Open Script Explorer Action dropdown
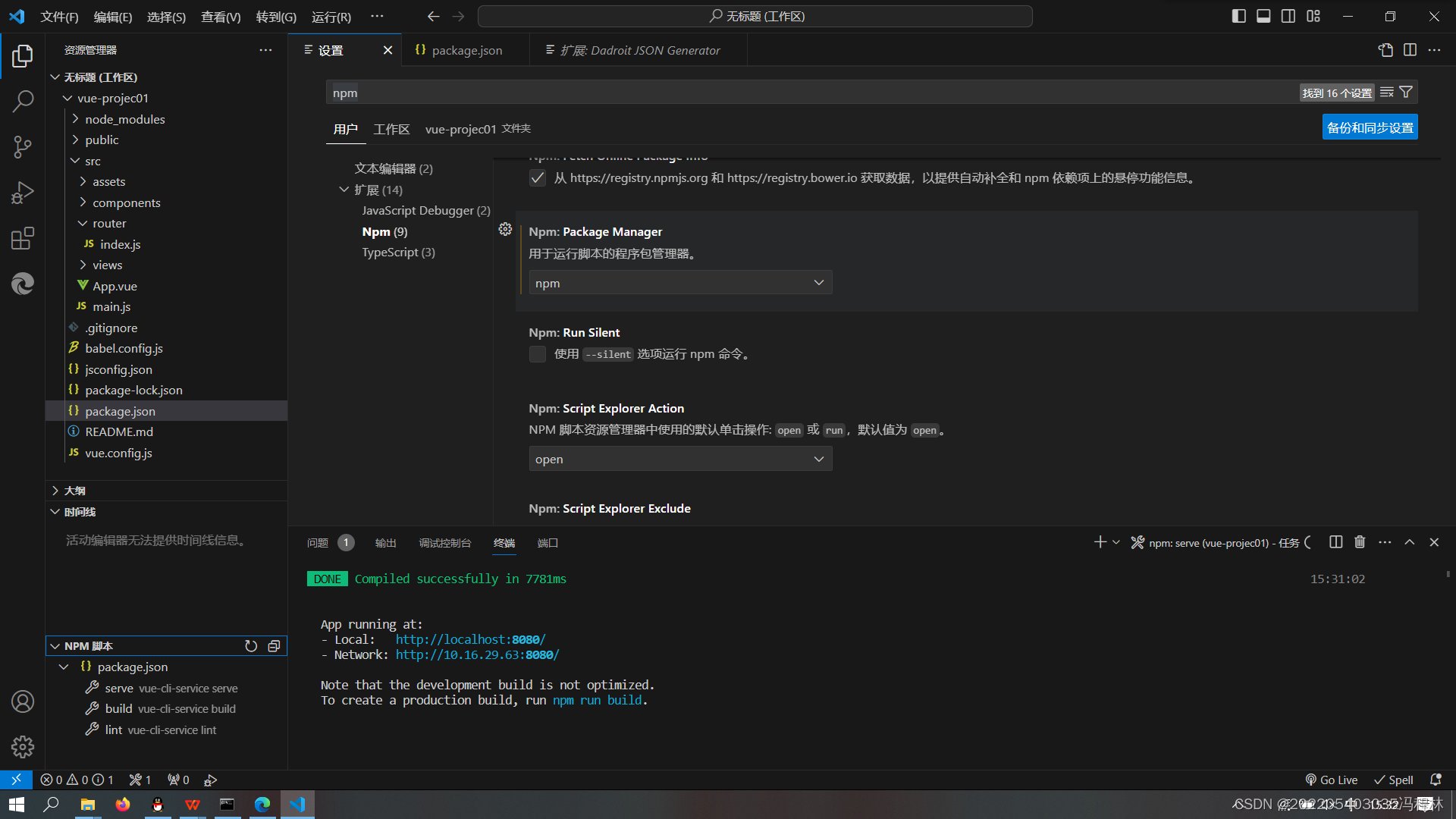Image resolution: width=1456 pixels, height=819 pixels. [680, 460]
